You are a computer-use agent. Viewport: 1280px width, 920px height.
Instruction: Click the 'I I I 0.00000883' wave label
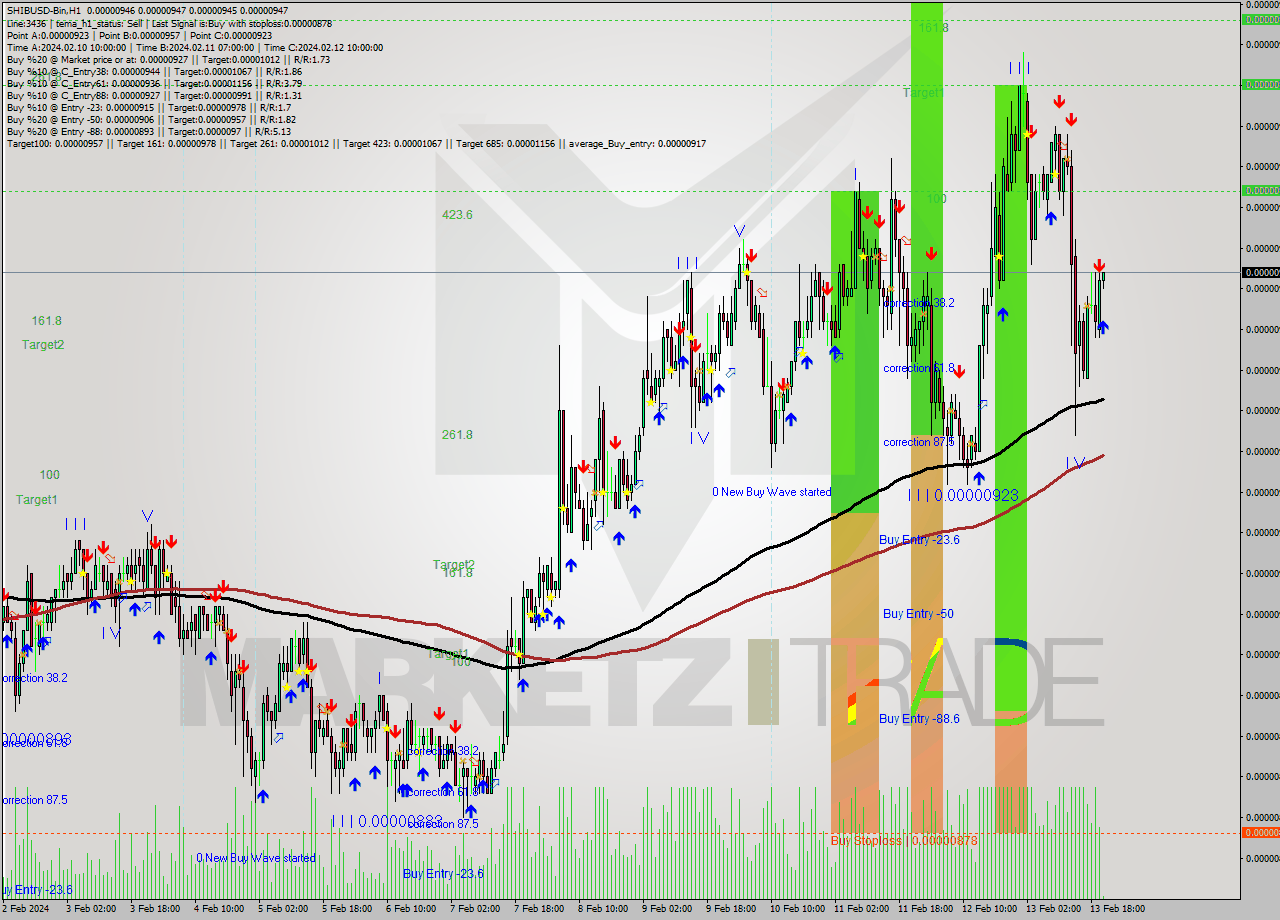387,821
